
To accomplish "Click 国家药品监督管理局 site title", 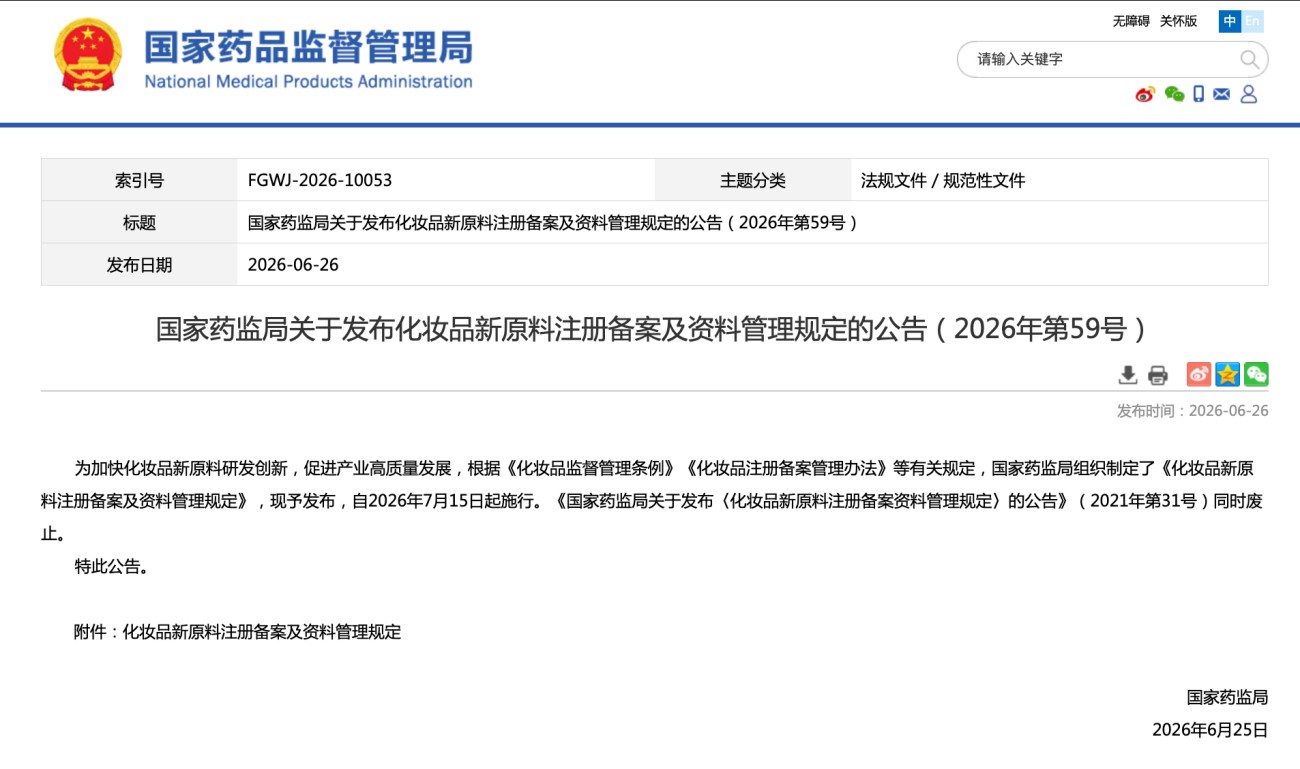I will point(308,47).
